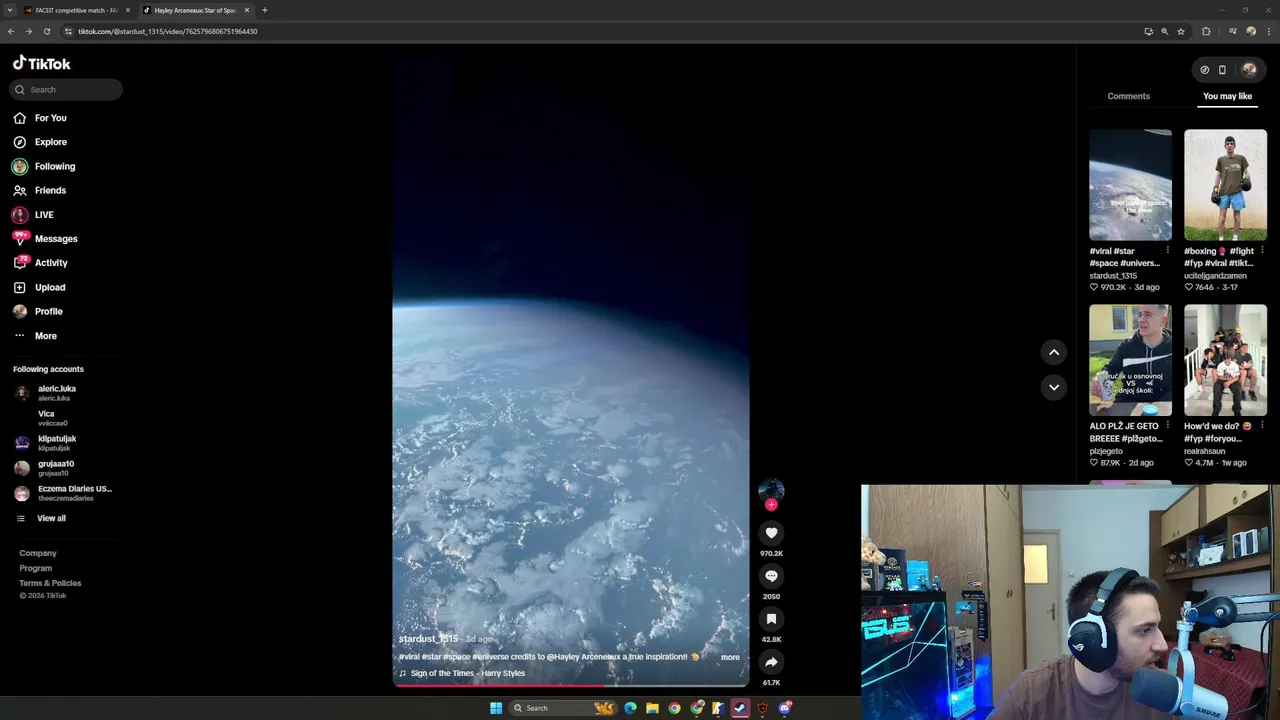The height and width of the screenshot is (720, 1280).
Task: Click the Upload icon in sidebar
Action: [x=20, y=287]
